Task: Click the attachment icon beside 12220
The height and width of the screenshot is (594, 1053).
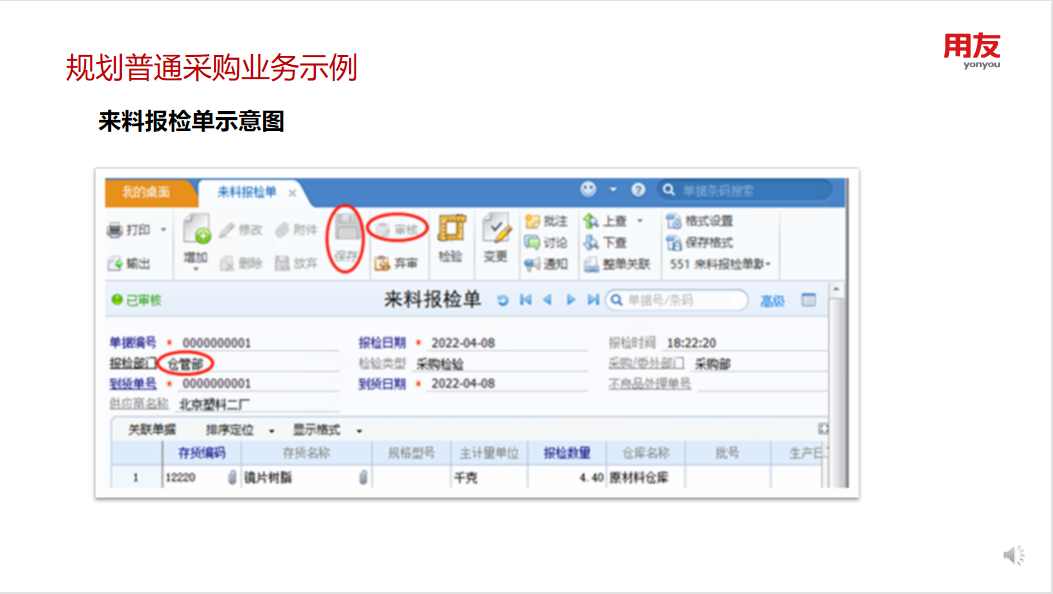Action: point(232,477)
